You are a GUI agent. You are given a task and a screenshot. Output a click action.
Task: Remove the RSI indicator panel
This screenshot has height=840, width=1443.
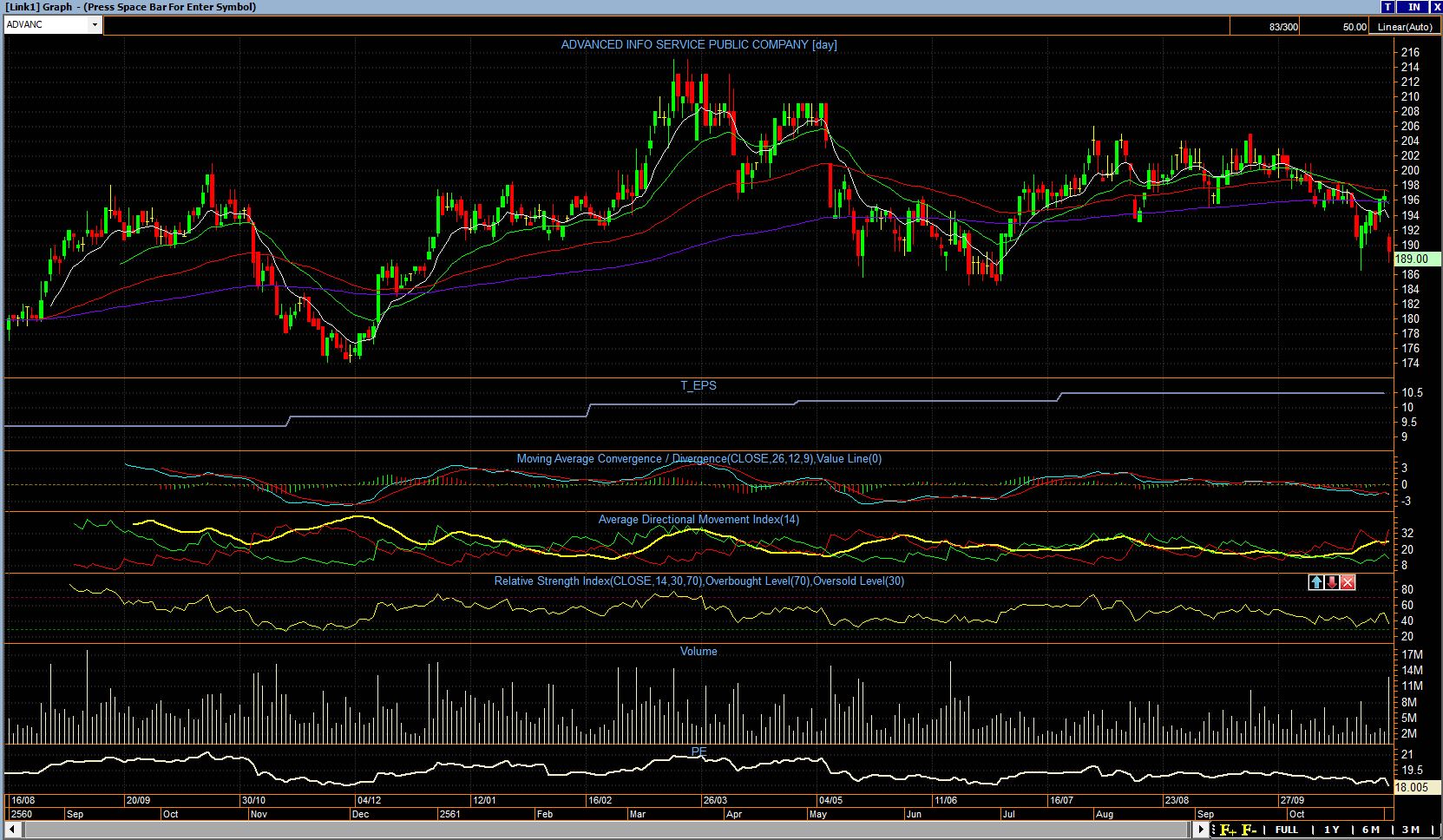pyautogui.click(x=1348, y=582)
